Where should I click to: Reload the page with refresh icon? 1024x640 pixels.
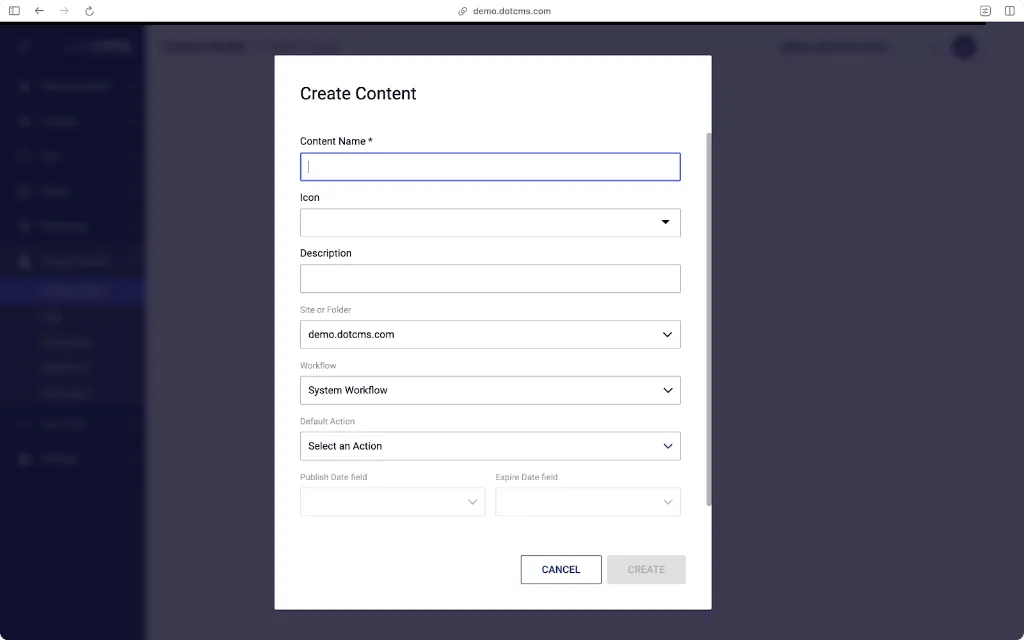click(89, 11)
